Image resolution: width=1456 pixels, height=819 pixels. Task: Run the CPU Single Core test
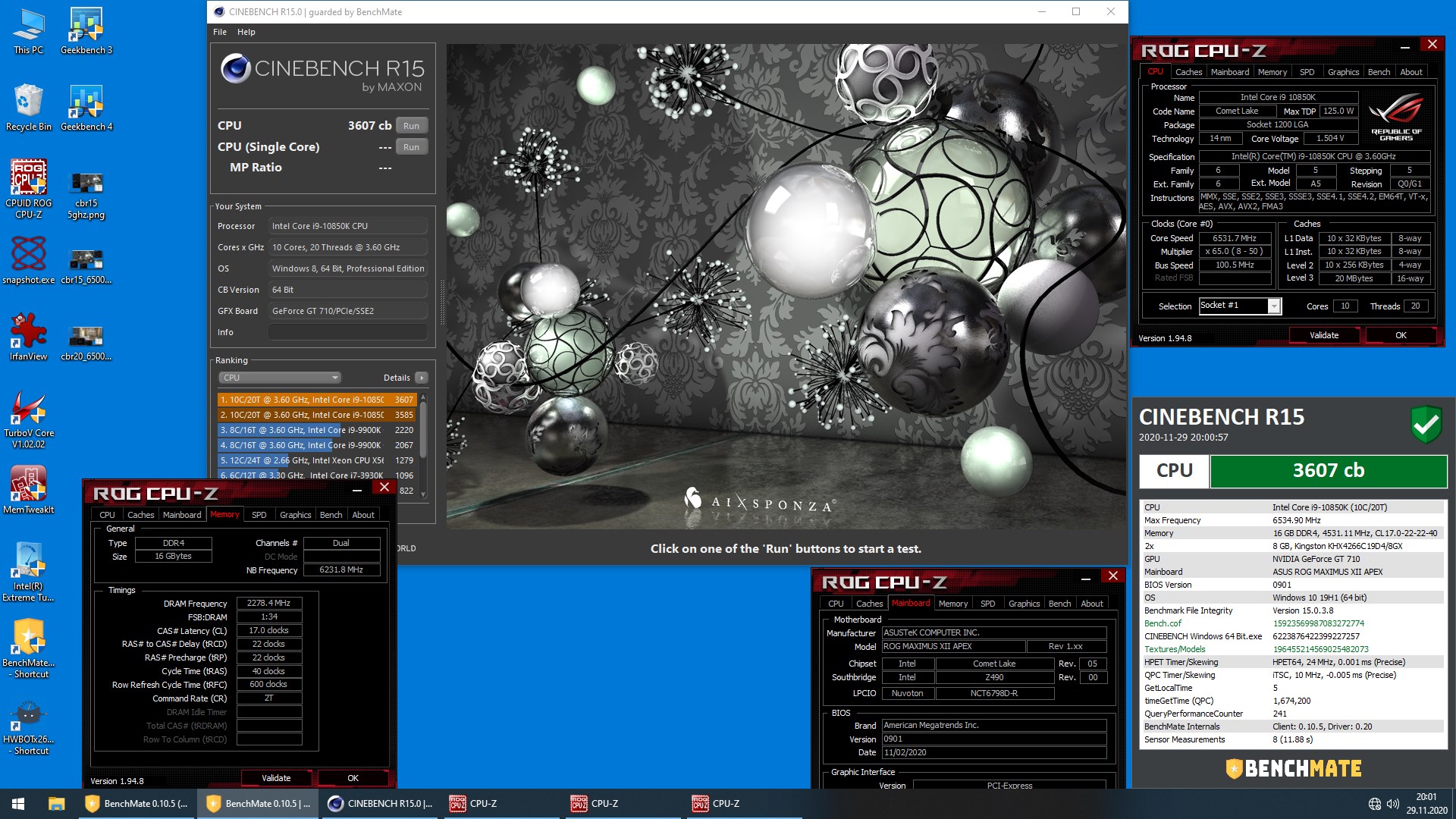pyautogui.click(x=411, y=147)
